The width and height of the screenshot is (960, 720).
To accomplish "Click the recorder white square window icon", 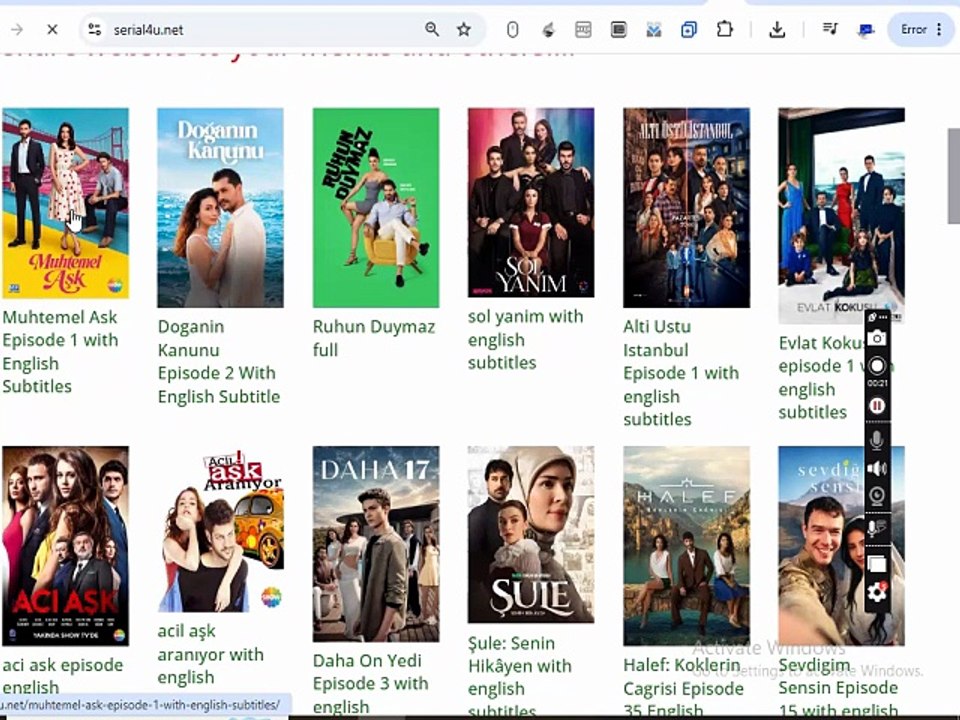I will (x=877, y=564).
